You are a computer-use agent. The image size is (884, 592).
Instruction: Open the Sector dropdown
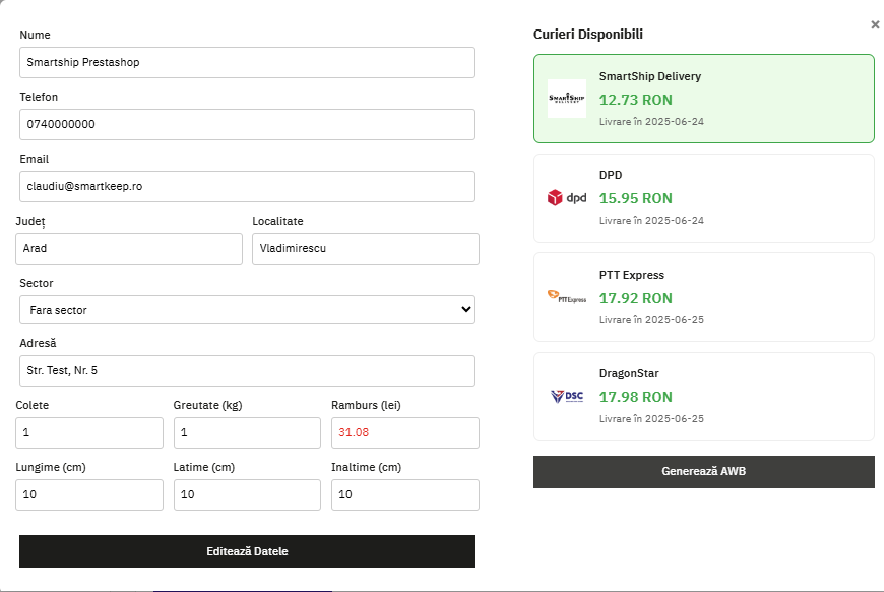point(246,310)
